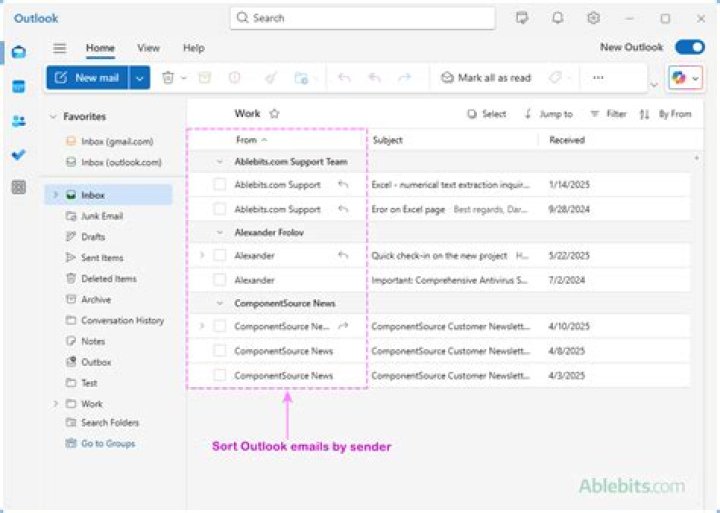This screenshot has height=513, width=720.
Task: Collapse the Favorites section
Action: (x=53, y=117)
